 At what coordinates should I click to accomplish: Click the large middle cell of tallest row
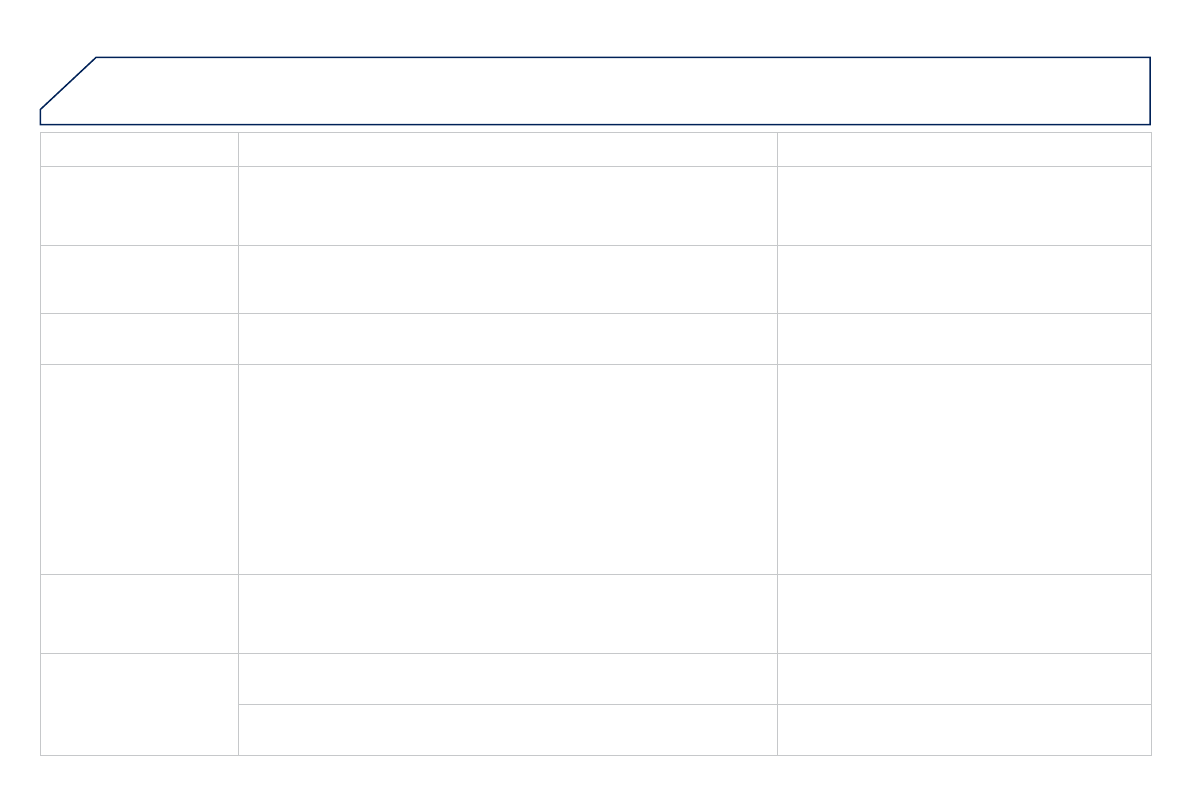pos(507,468)
